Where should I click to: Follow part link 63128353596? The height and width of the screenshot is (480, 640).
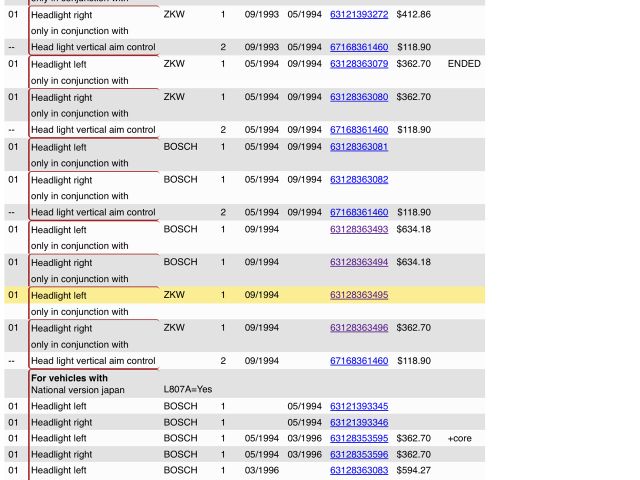[x=359, y=454]
